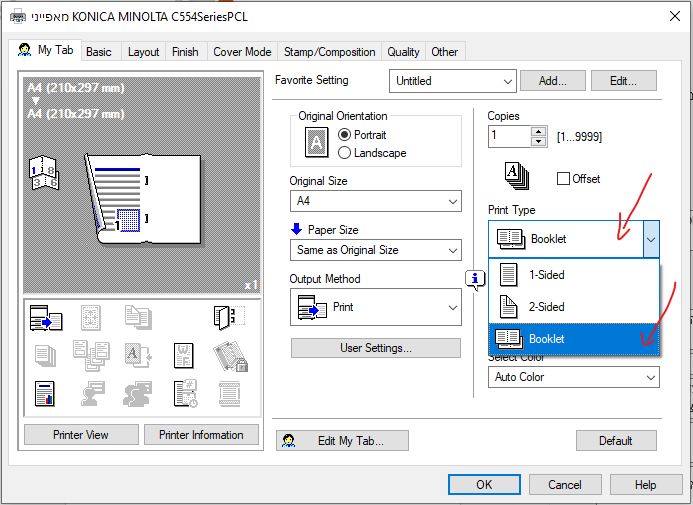Select Portrait orientation
Viewport: 693px width, 505px height.
point(362,134)
